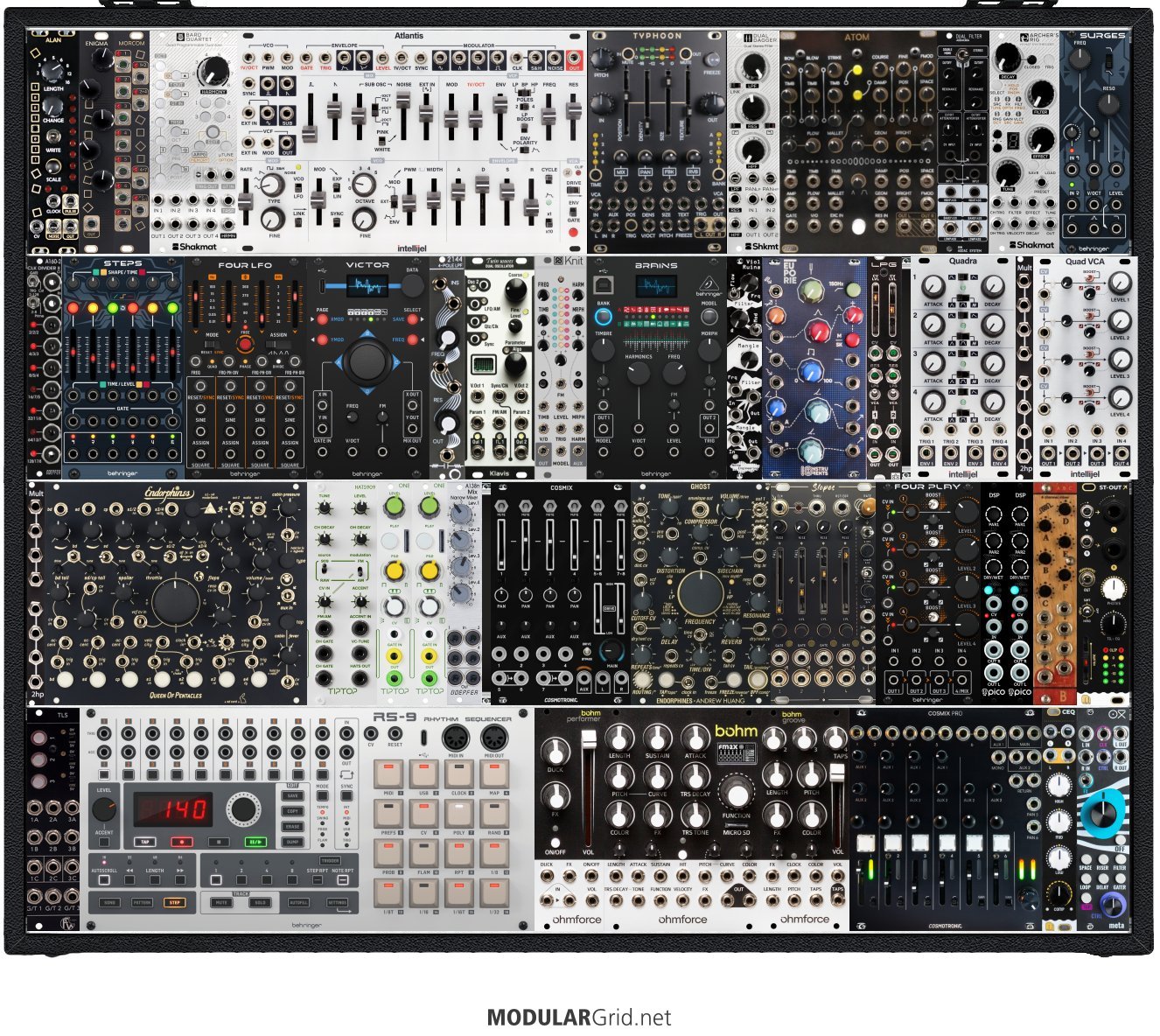Hit the RS-9 CLOCK pad
1160x1036 pixels.
point(459,773)
